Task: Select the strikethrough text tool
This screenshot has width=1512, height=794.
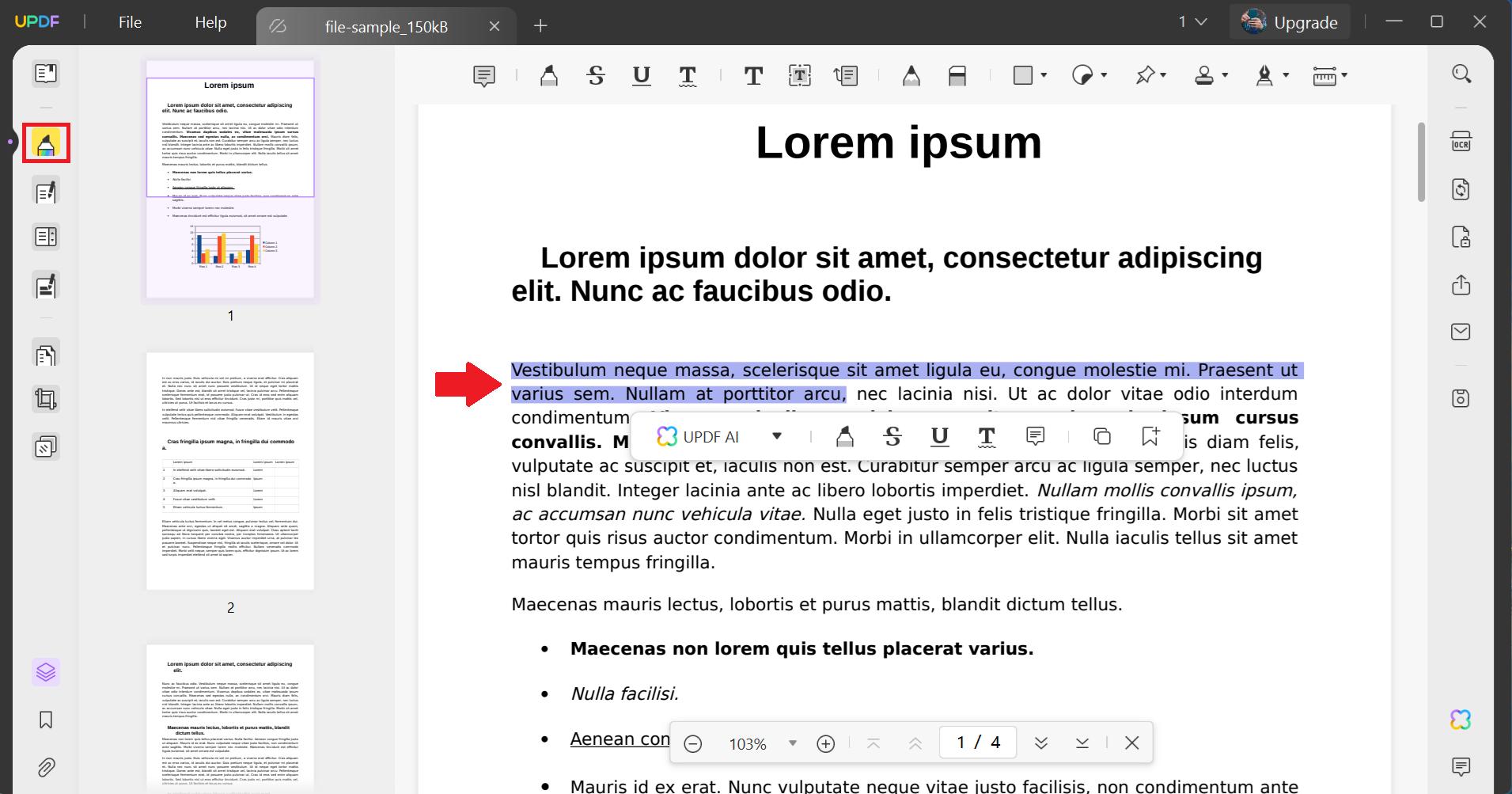Action: 595,75
